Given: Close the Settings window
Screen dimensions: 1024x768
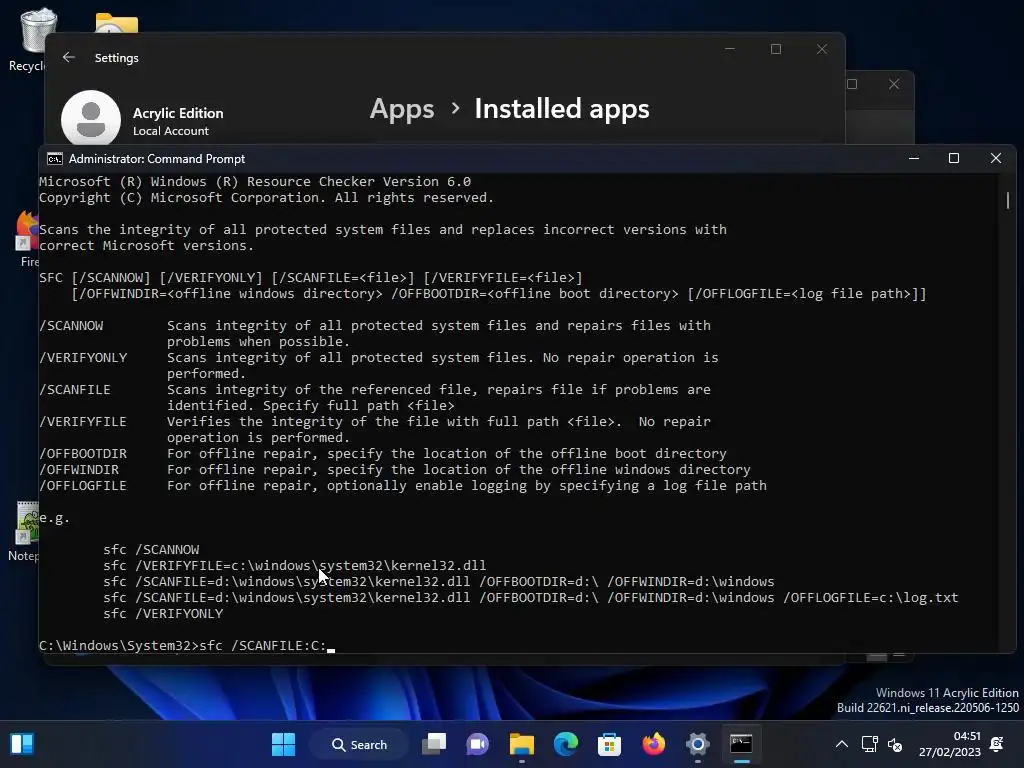Looking at the screenshot, I should 822,49.
